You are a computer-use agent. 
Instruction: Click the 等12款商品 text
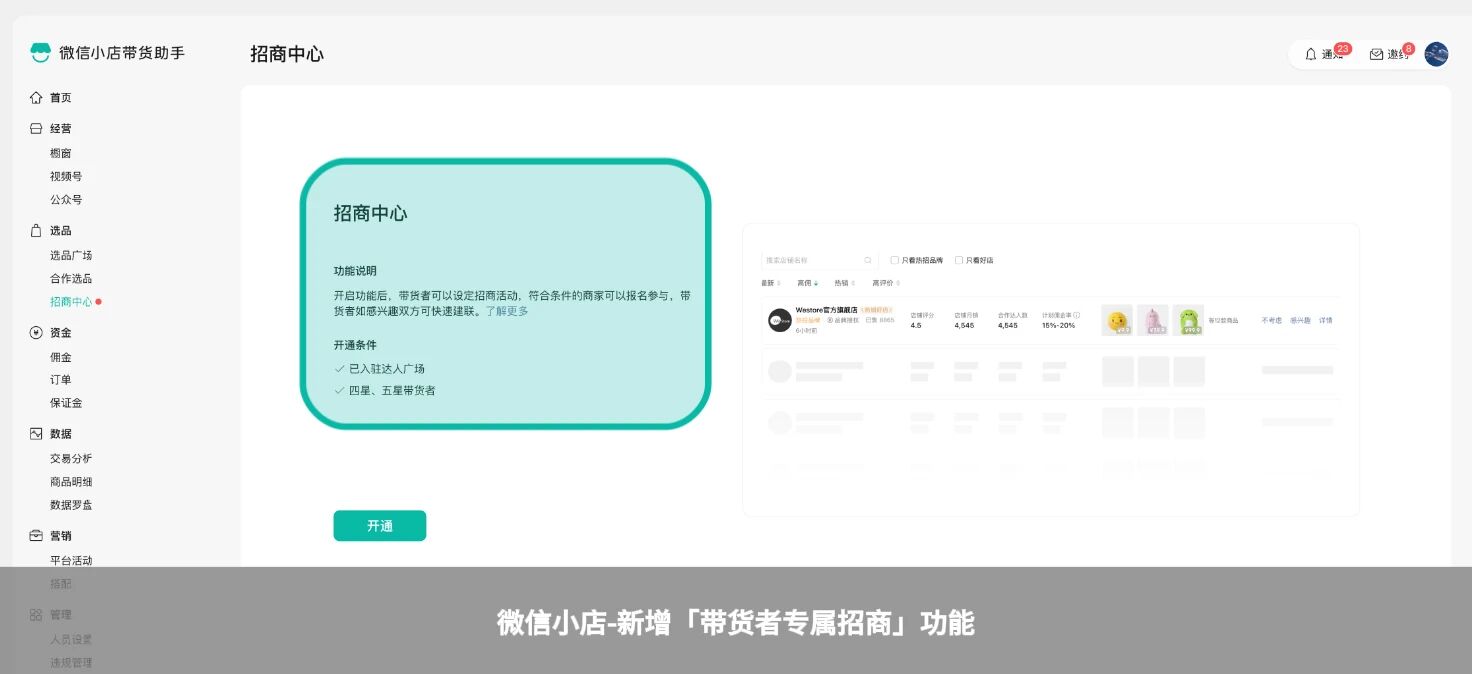pos(1223,321)
